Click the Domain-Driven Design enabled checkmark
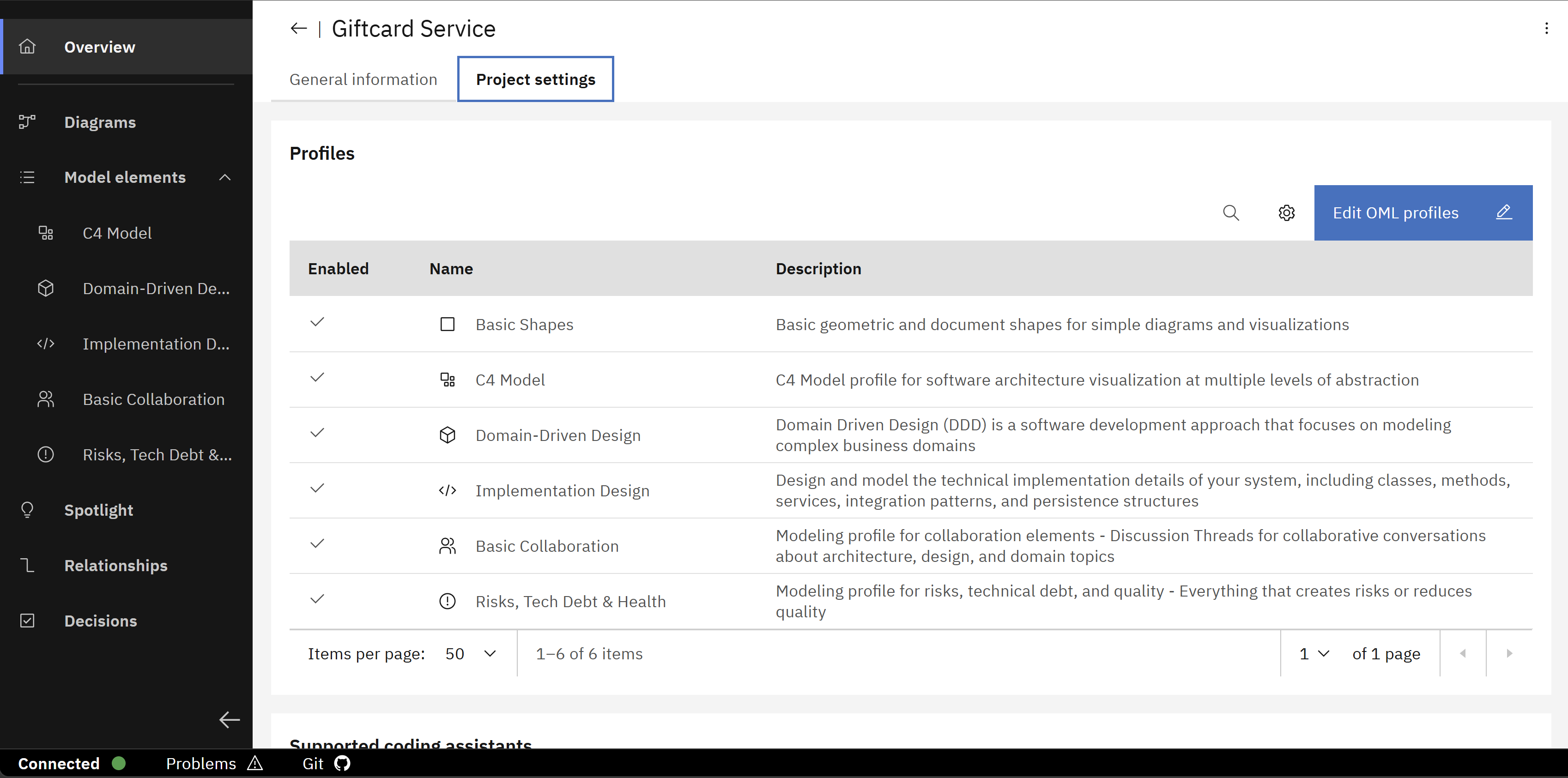The width and height of the screenshot is (1568, 778). (x=317, y=433)
